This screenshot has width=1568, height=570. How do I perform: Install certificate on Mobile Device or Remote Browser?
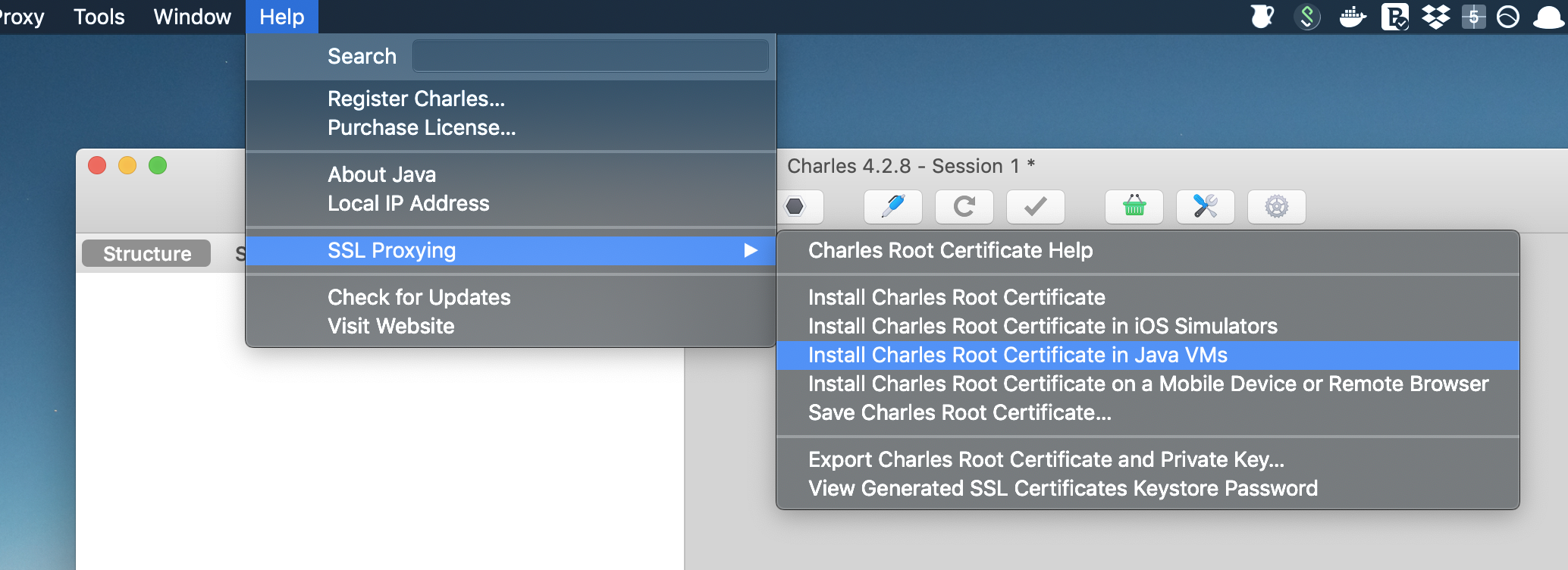(1148, 384)
